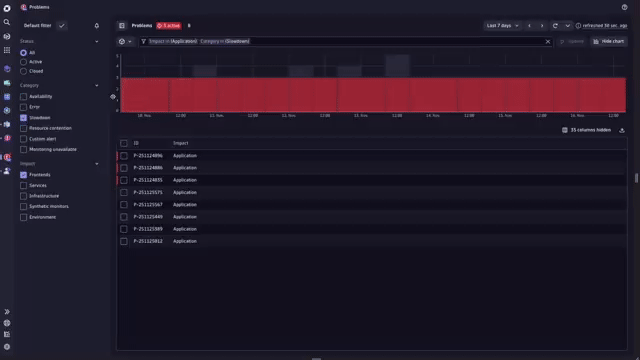
Task: Open the search icon in left navigation
Action: 7,22
